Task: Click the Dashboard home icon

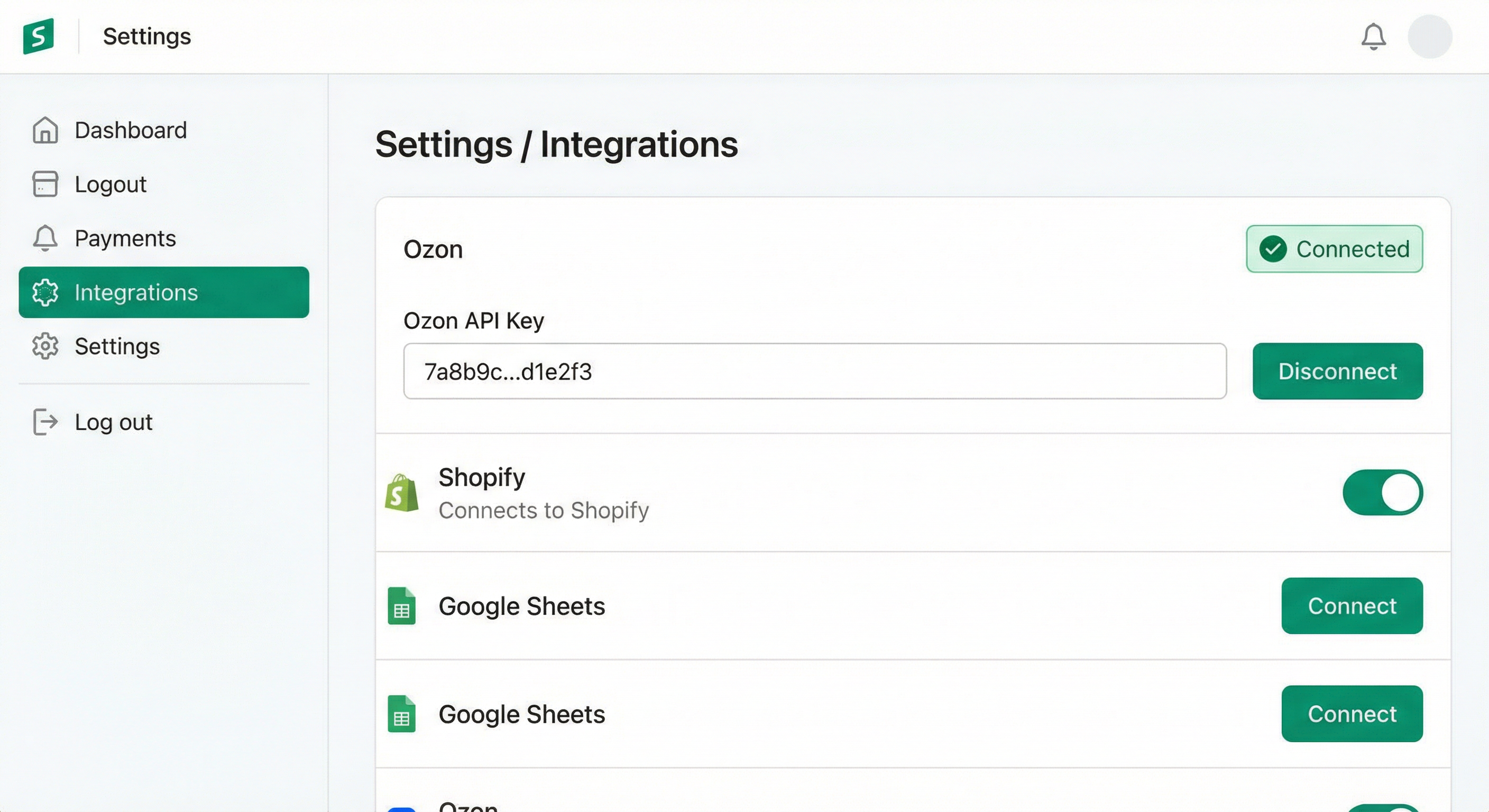Action: (x=45, y=130)
